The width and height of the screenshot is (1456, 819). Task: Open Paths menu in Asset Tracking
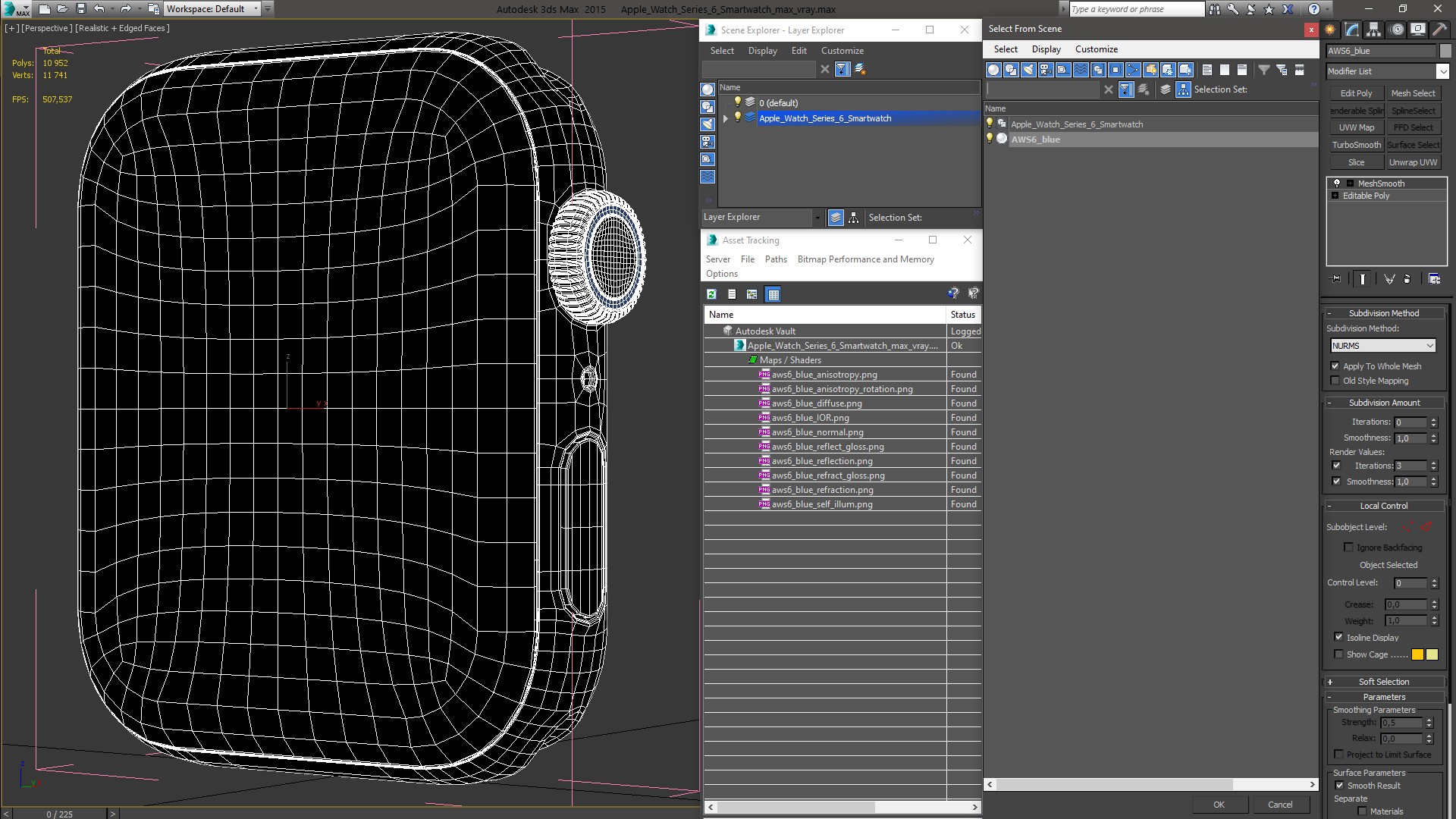(x=776, y=259)
